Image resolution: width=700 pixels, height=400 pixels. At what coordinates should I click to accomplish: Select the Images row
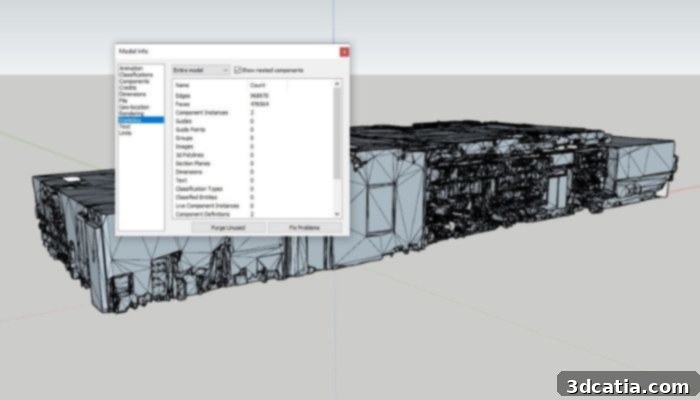point(253,146)
